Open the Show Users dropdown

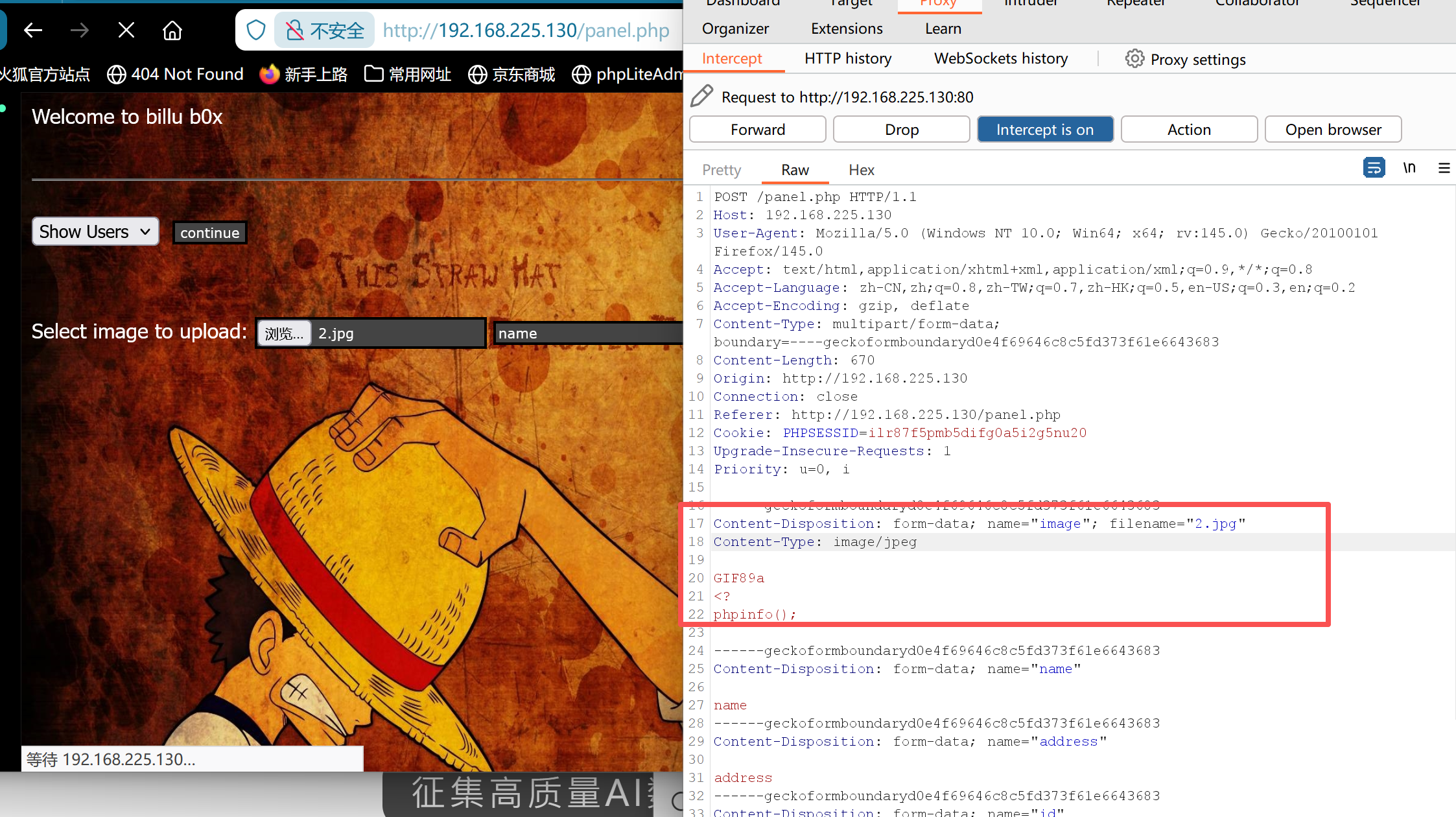click(95, 231)
